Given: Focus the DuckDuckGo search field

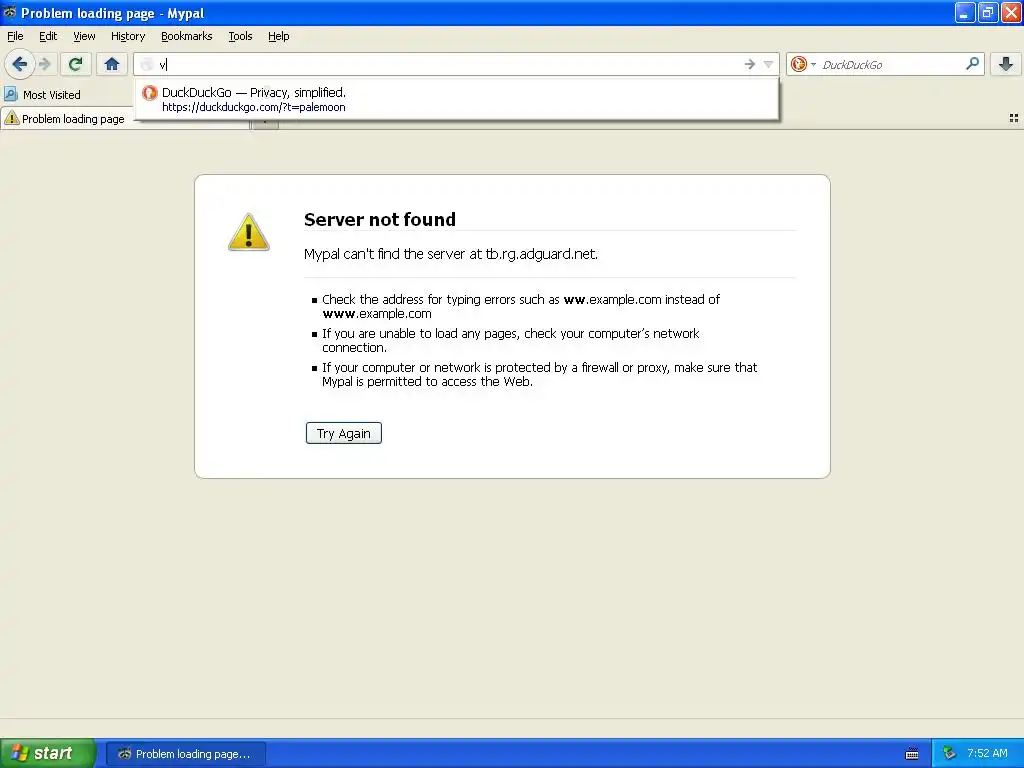Looking at the screenshot, I should (892, 64).
